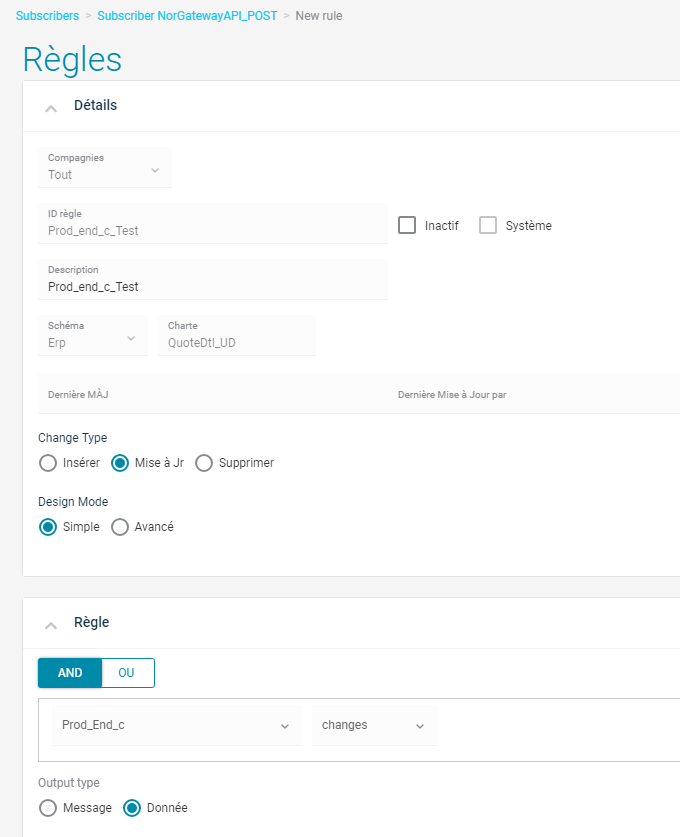The image size is (680, 837).
Task: Select the Supprimer change type
Action: tap(203, 463)
